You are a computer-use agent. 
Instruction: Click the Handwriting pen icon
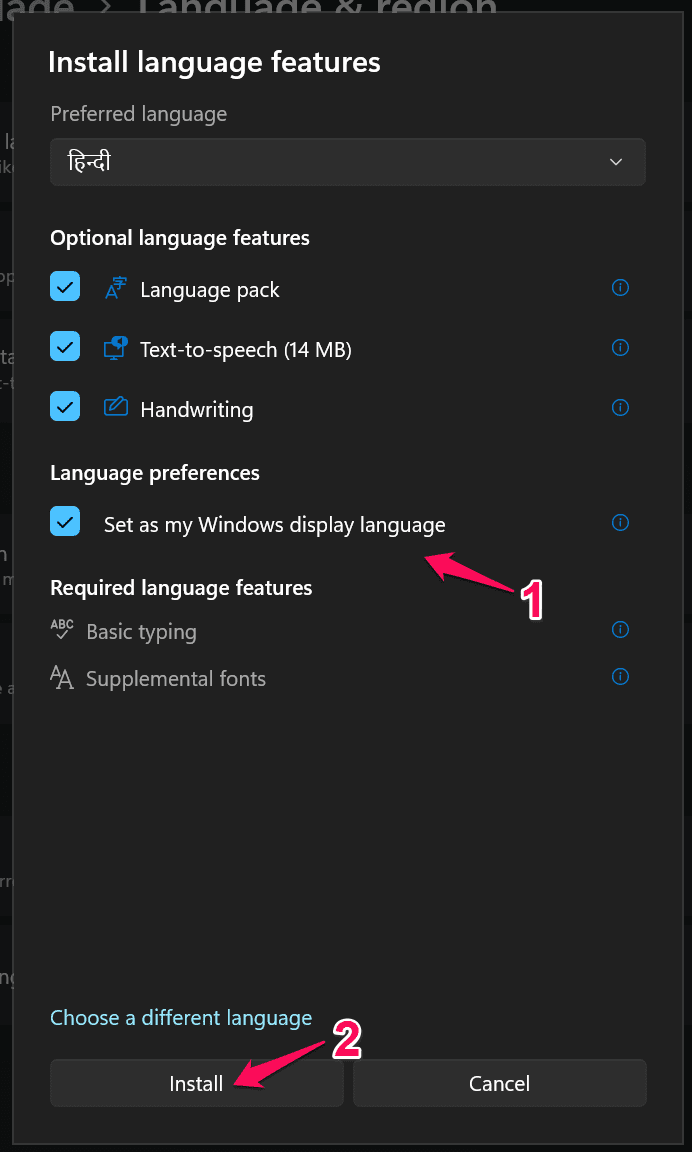point(116,407)
